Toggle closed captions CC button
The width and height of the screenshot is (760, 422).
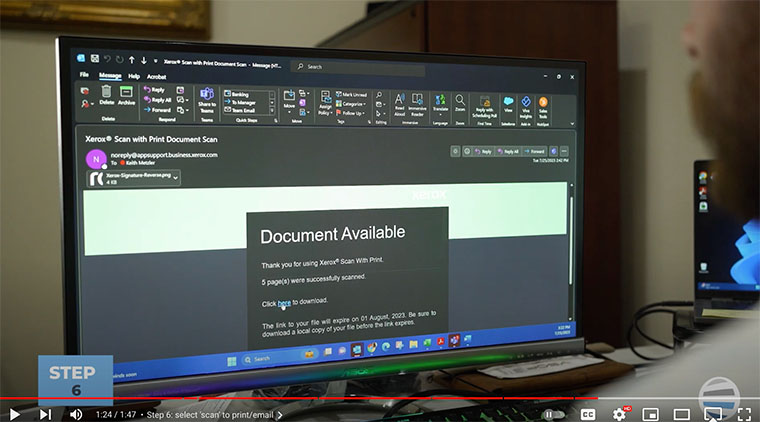click(x=588, y=414)
